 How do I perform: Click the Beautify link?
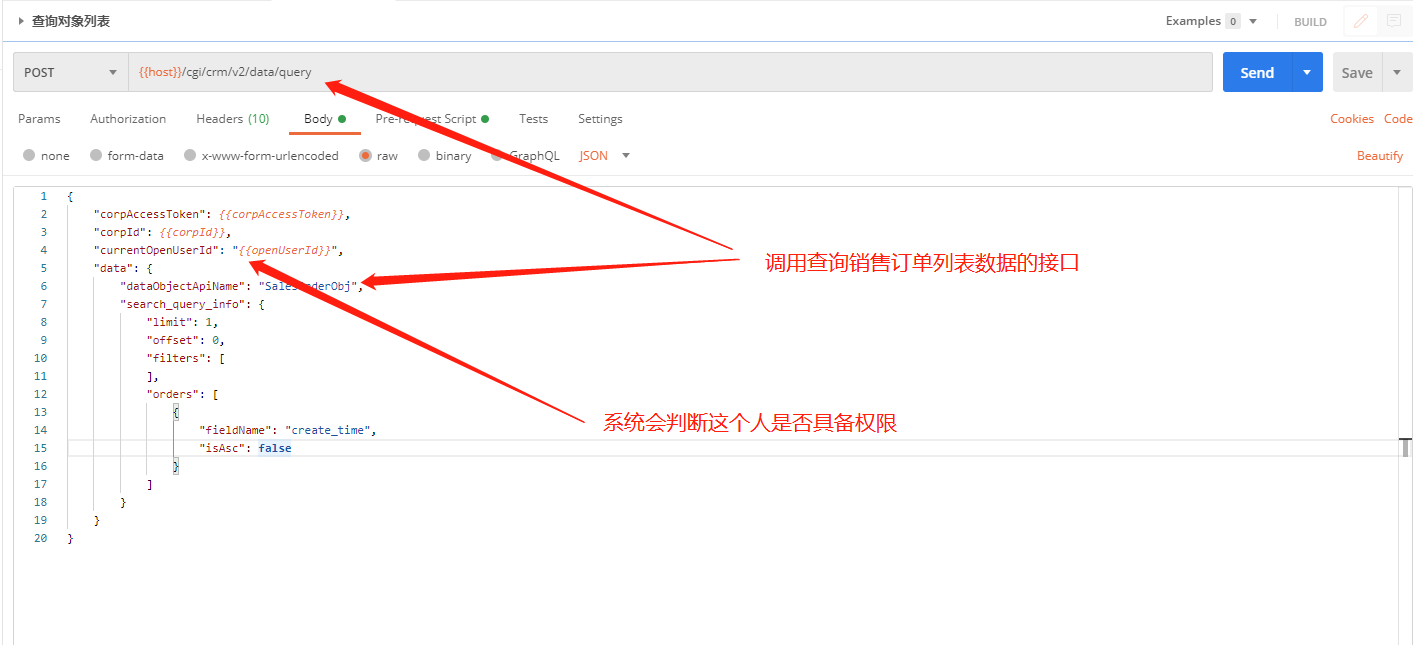coord(1380,156)
